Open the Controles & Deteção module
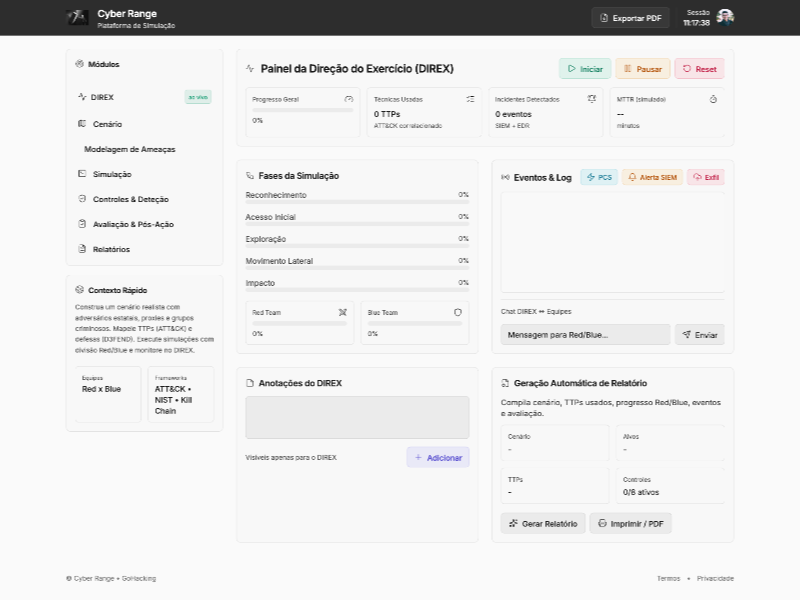Image resolution: width=800 pixels, height=600 pixels. 131,199
